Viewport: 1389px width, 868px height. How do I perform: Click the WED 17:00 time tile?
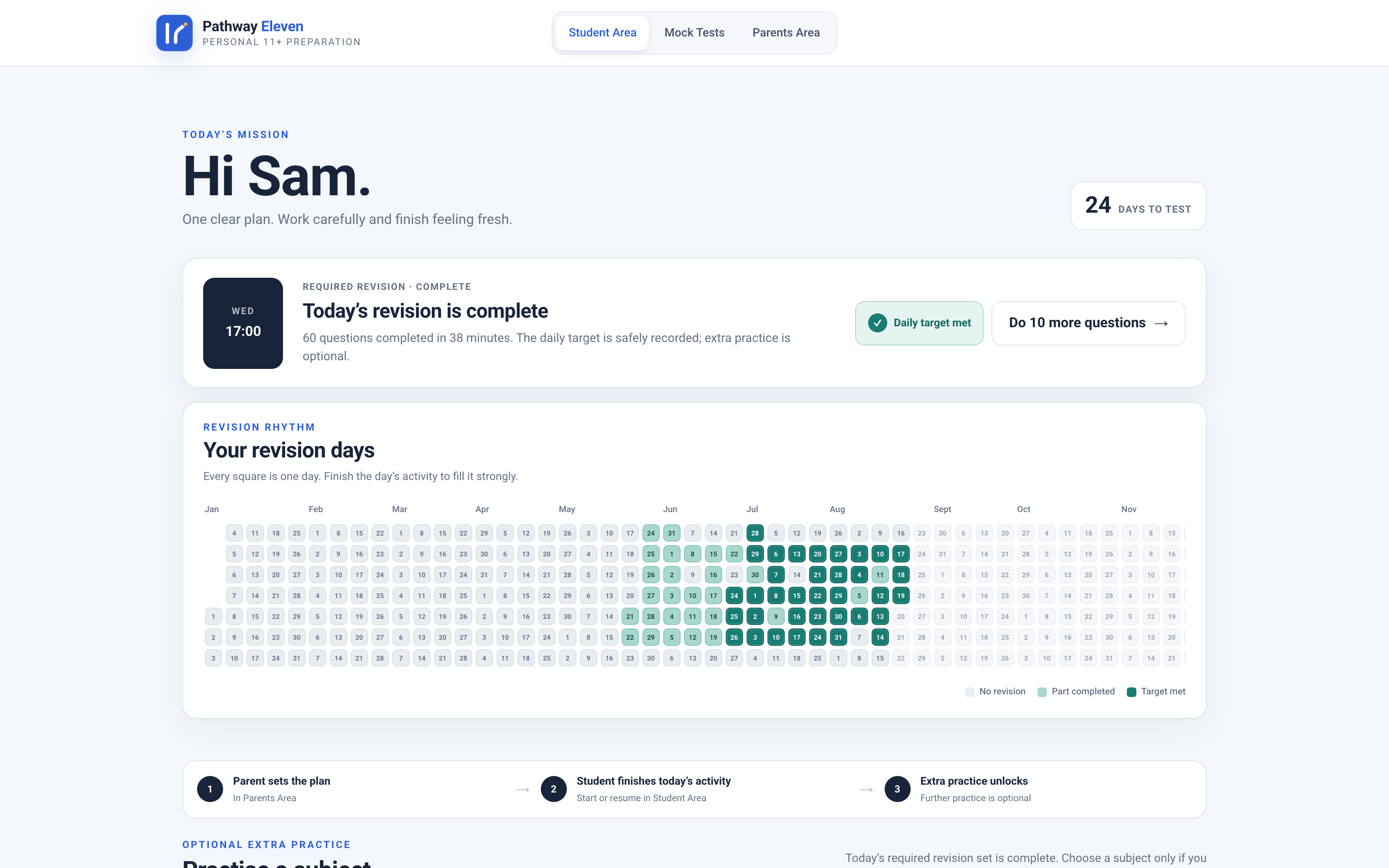click(243, 323)
